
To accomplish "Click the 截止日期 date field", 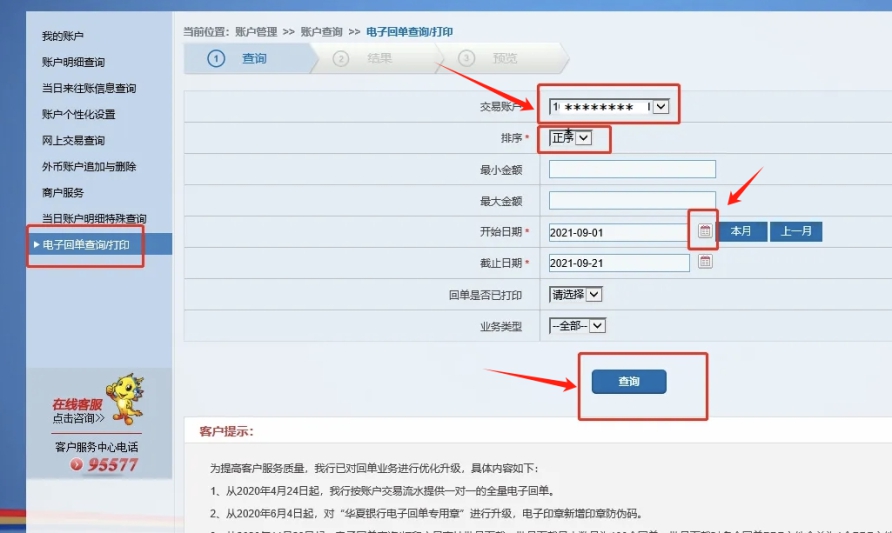I will tap(619, 263).
